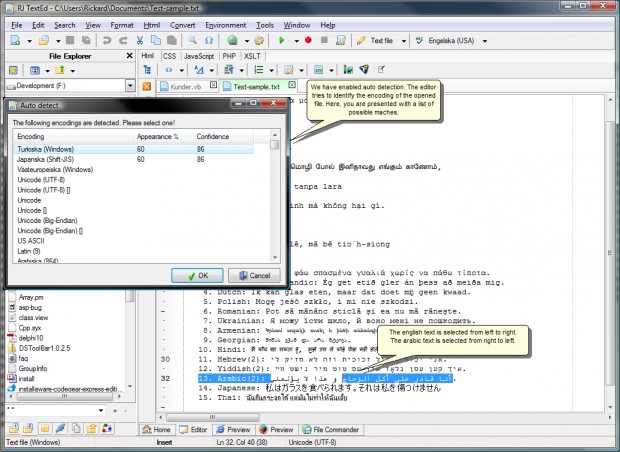620x452 pixels.
Task: Open the Convert menu
Action: pyautogui.click(x=182, y=25)
